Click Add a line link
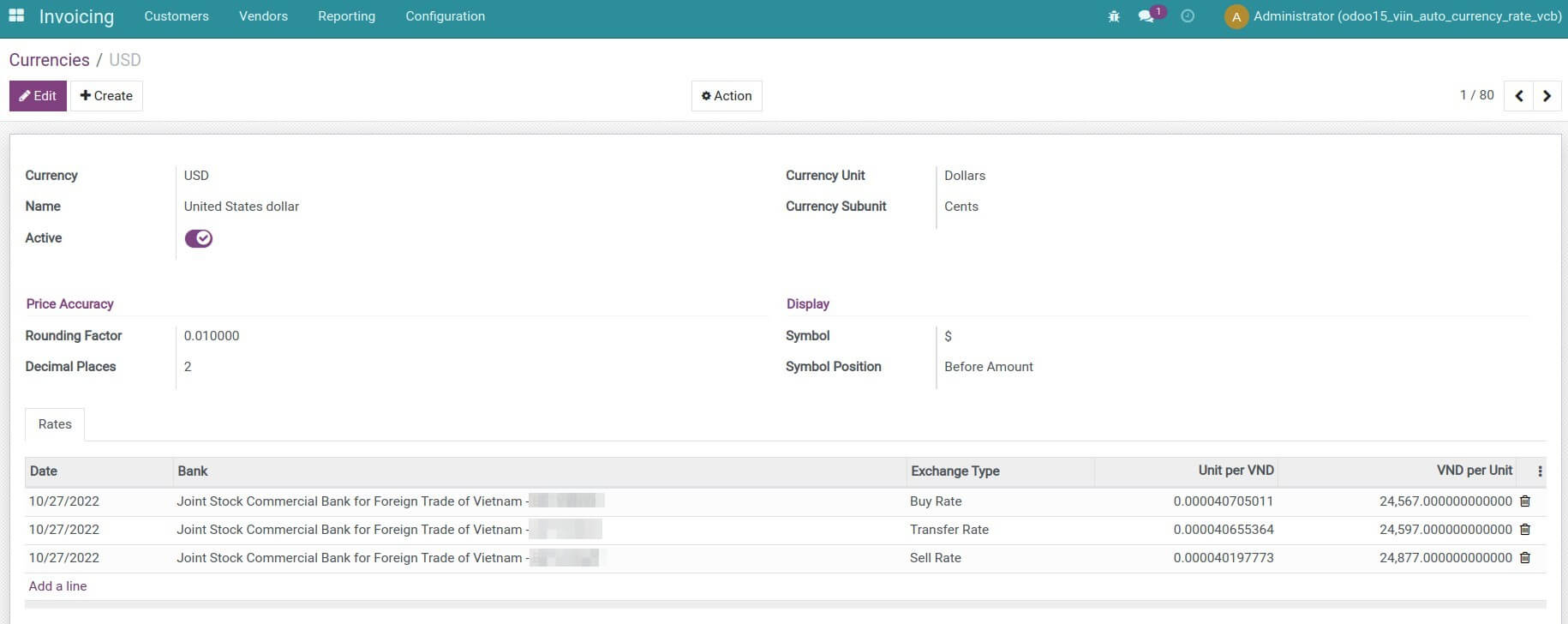Screen dimensions: 1568x624 point(57,586)
